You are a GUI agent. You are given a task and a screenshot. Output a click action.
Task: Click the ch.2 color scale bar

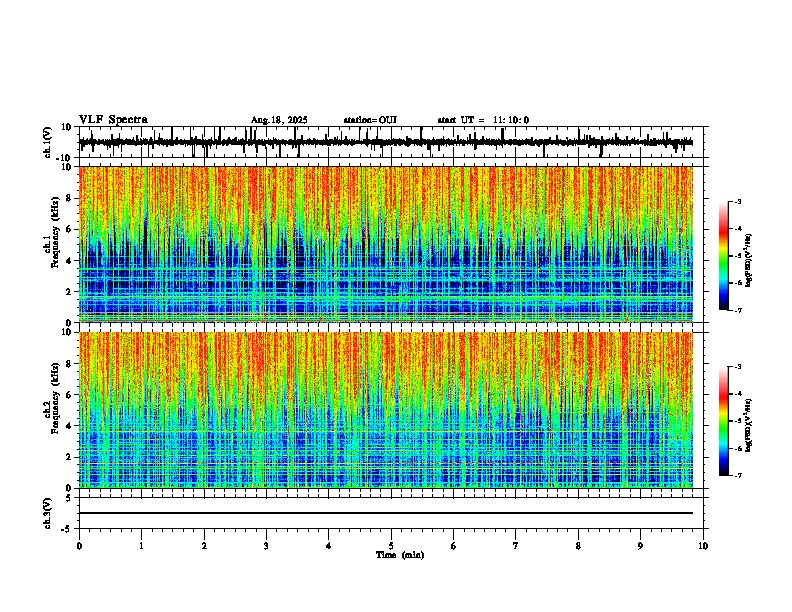[x=723, y=421]
